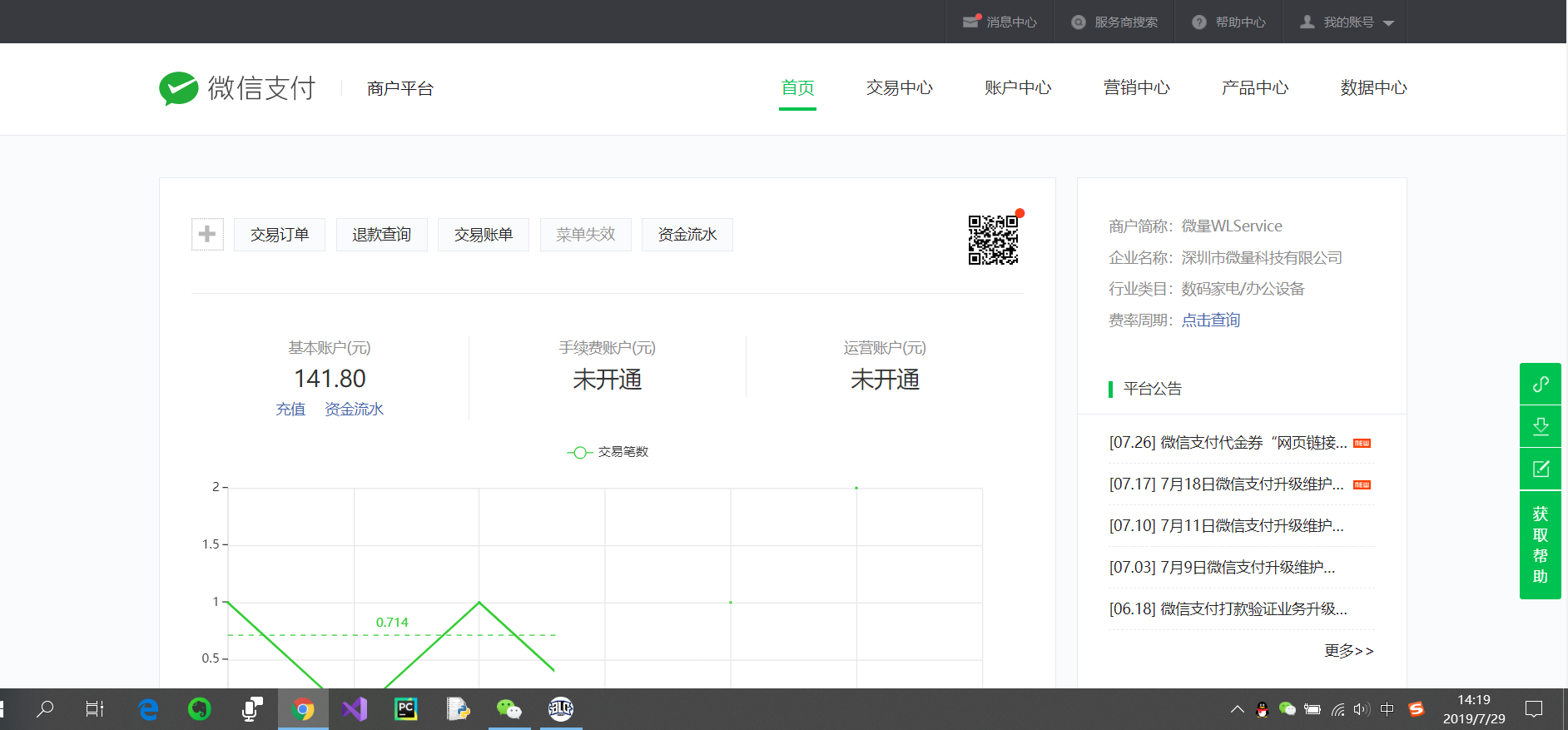Open the 账户中心 tab
Image resolution: width=1568 pixels, height=730 pixels.
pyautogui.click(x=1018, y=88)
